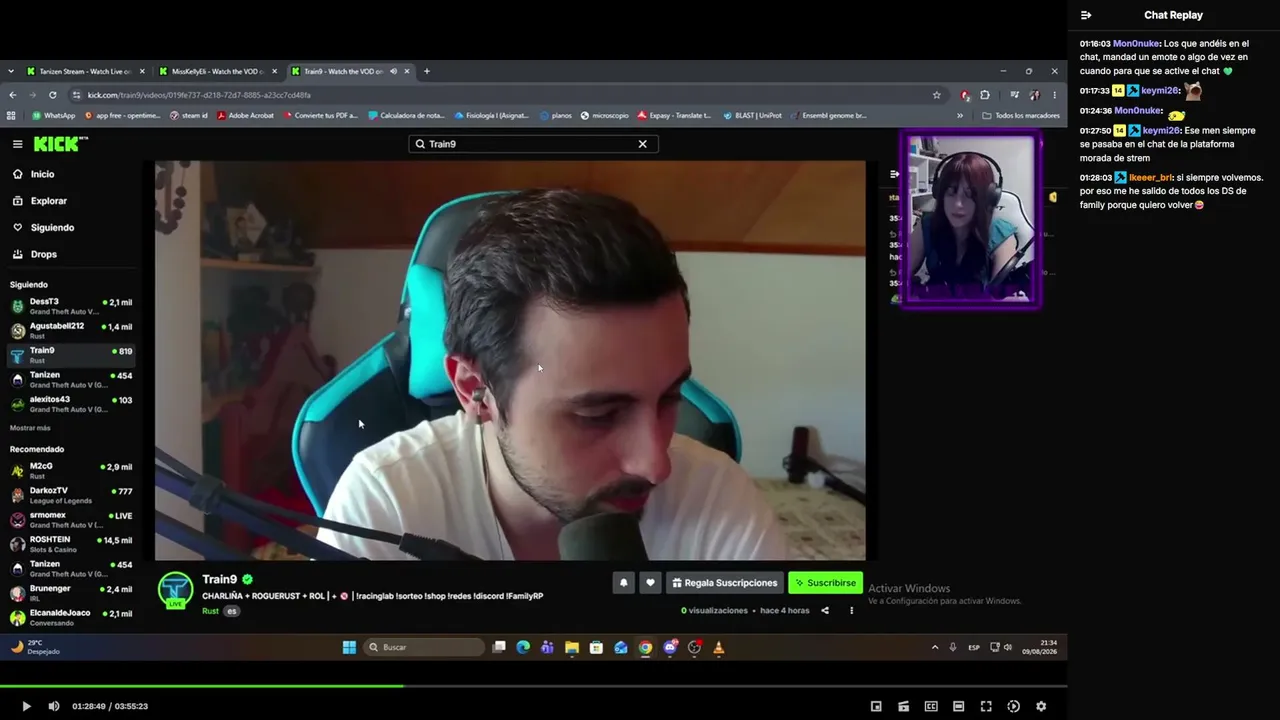The height and width of the screenshot is (720, 1280).
Task: Play the VOD with the outer player's play button
Action: pyautogui.click(x=26, y=706)
